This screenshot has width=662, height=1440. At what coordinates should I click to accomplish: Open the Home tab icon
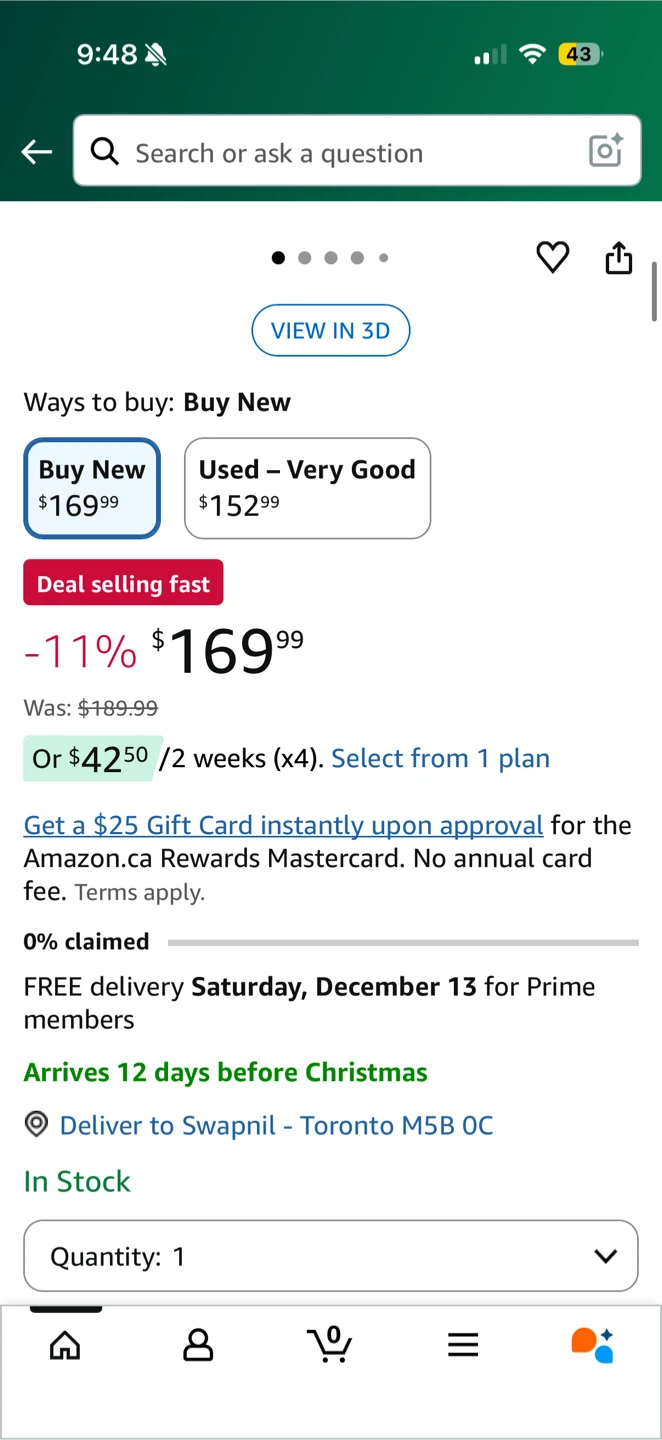(x=65, y=1345)
